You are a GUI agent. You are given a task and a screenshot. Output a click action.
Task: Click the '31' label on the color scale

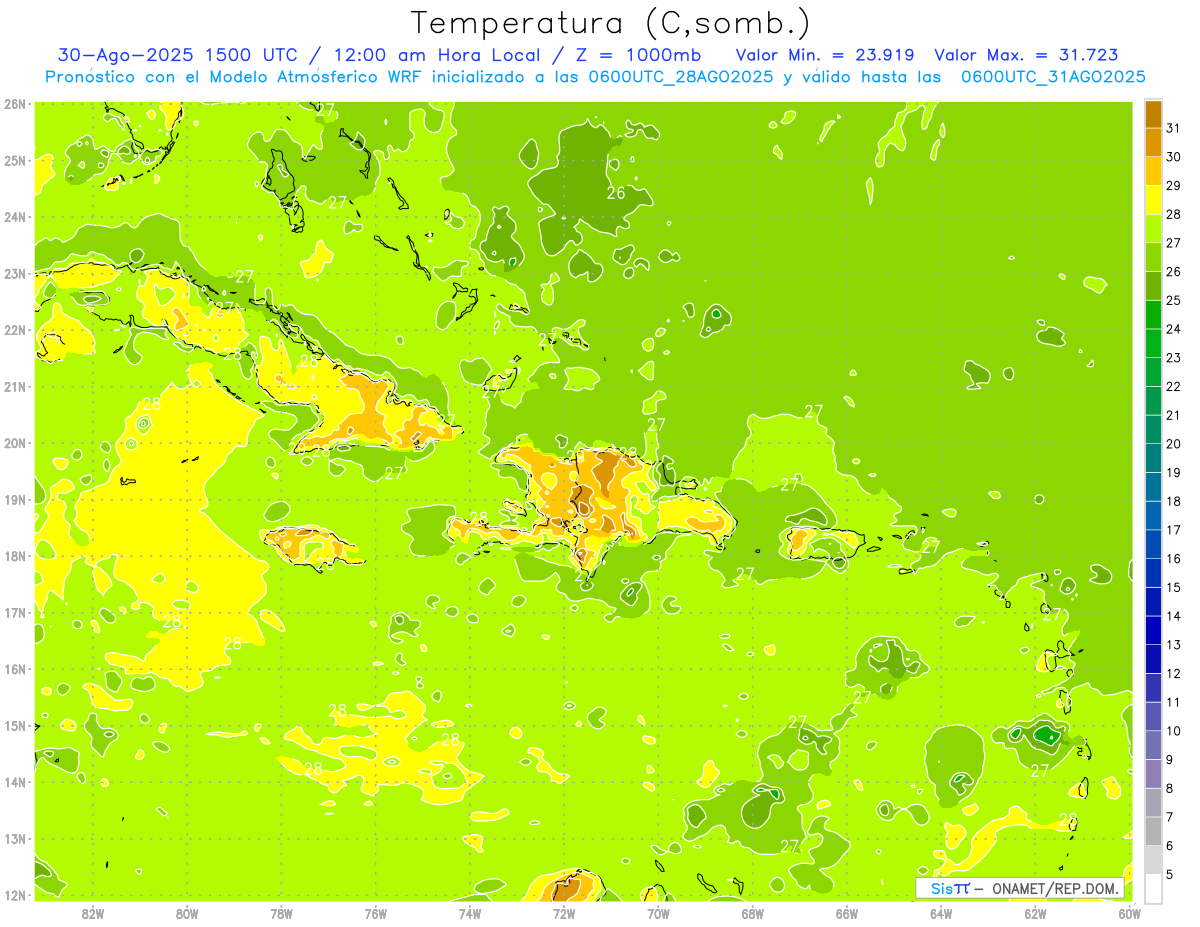pyautogui.click(x=1174, y=128)
